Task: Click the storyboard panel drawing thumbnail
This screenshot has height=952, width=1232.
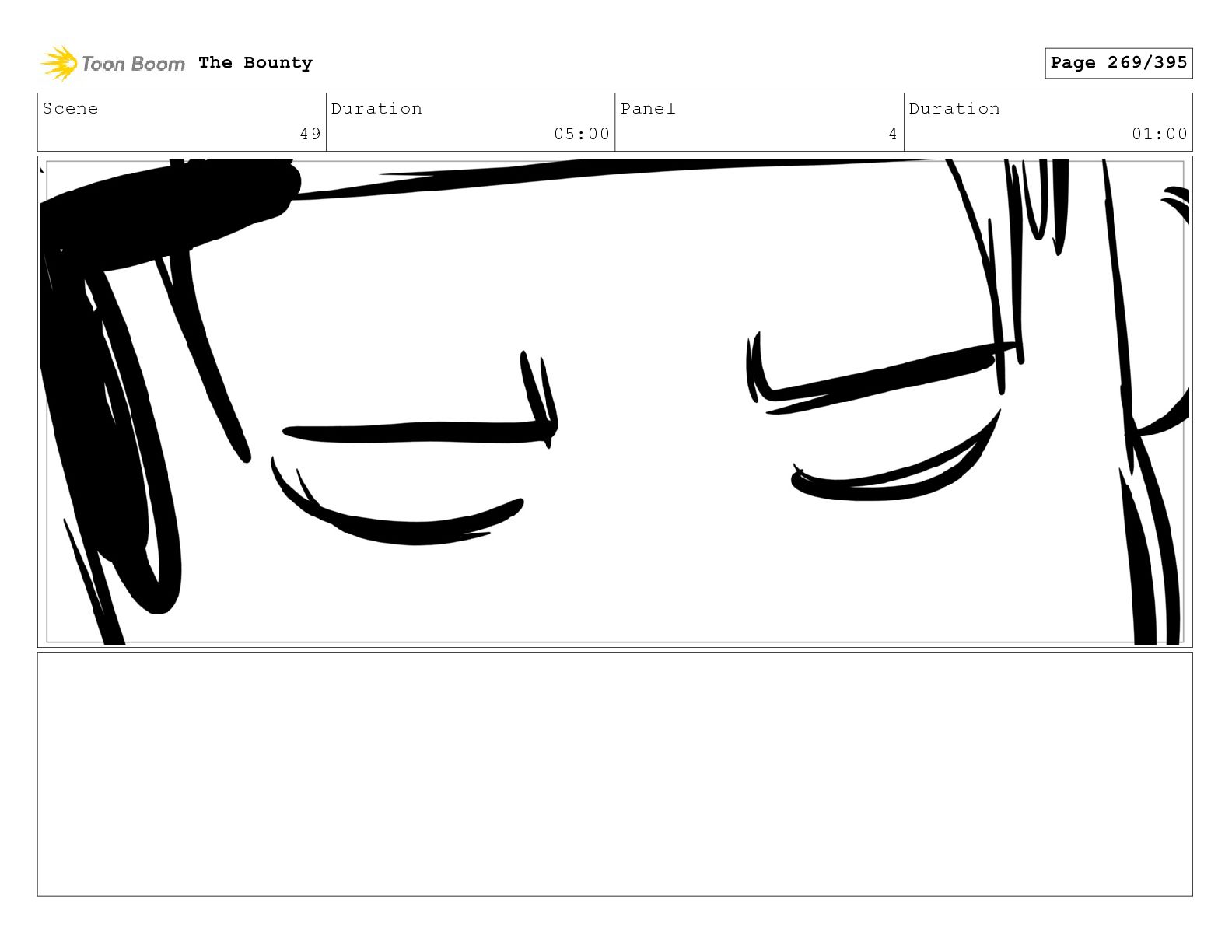Action: pyautogui.click(x=615, y=401)
